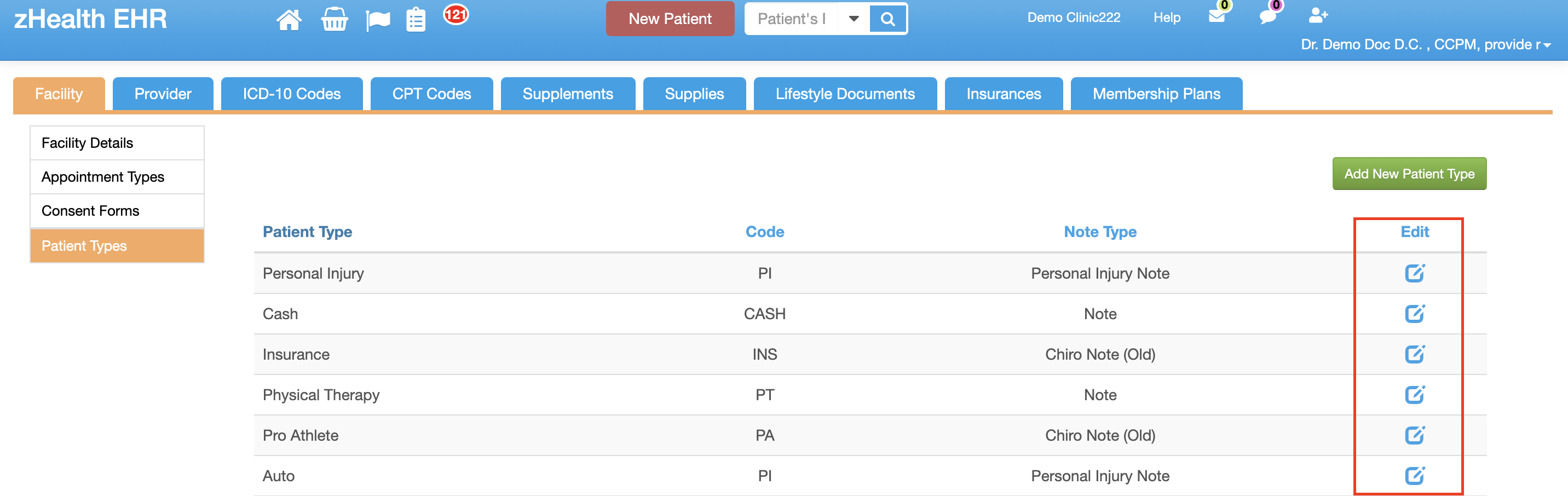The width and height of the screenshot is (1568, 496).
Task: Edit the Insurance patient type
Action: pyautogui.click(x=1415, y=354)
